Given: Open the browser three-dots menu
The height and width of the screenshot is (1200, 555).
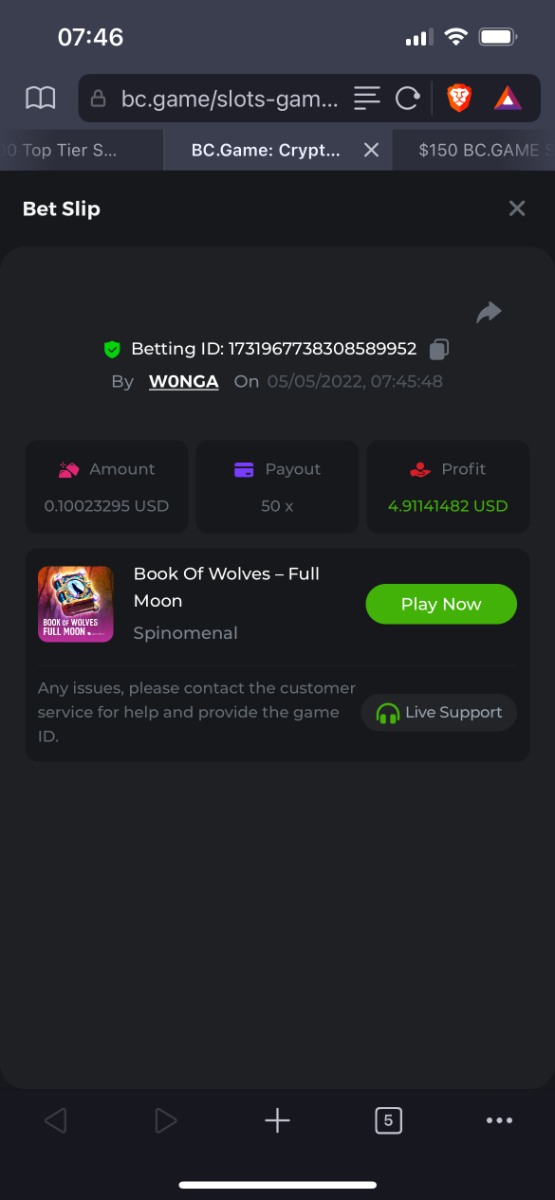Looking at the screenshot, I should (x=499, y=1121).
